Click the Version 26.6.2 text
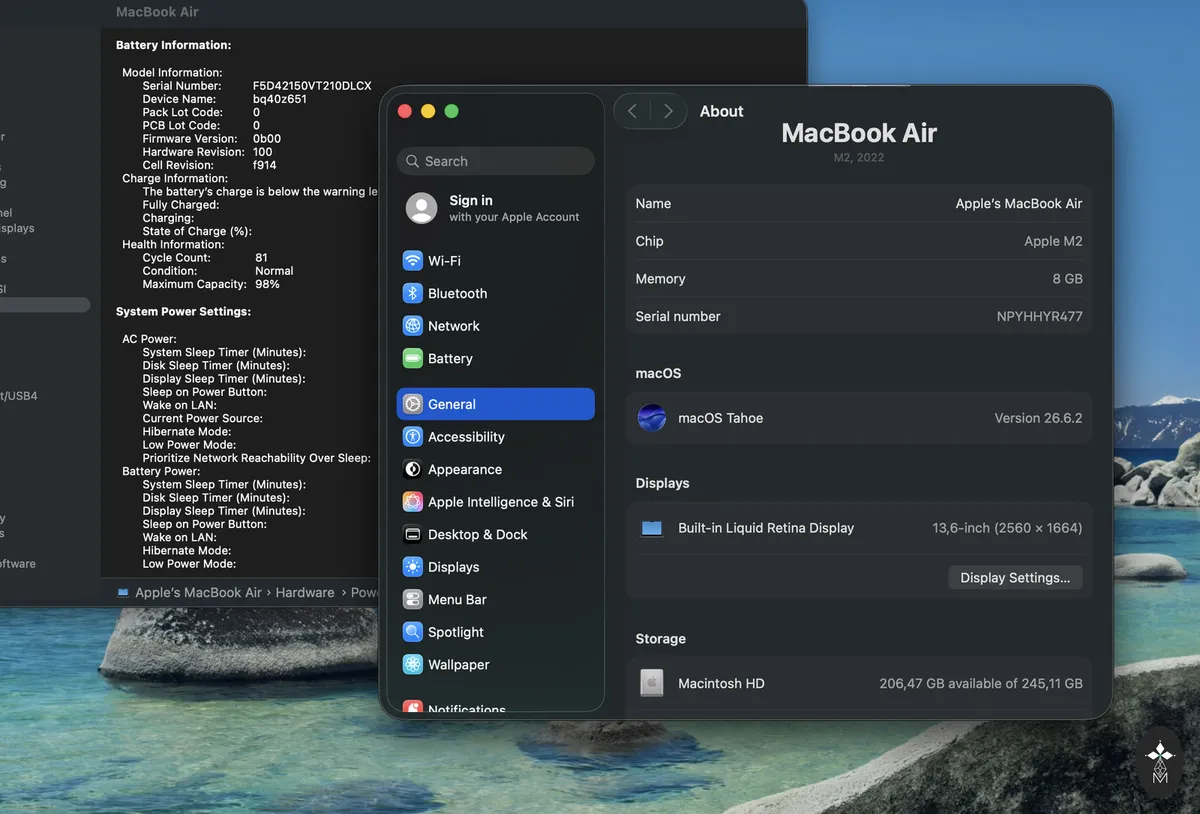 tap(1038, 418)
